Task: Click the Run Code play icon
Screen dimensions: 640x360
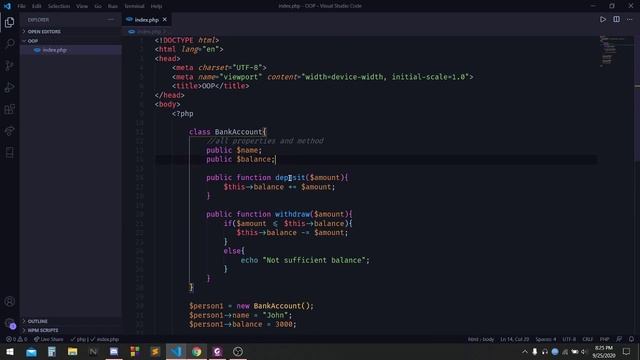Action: (x=603, y=19)
